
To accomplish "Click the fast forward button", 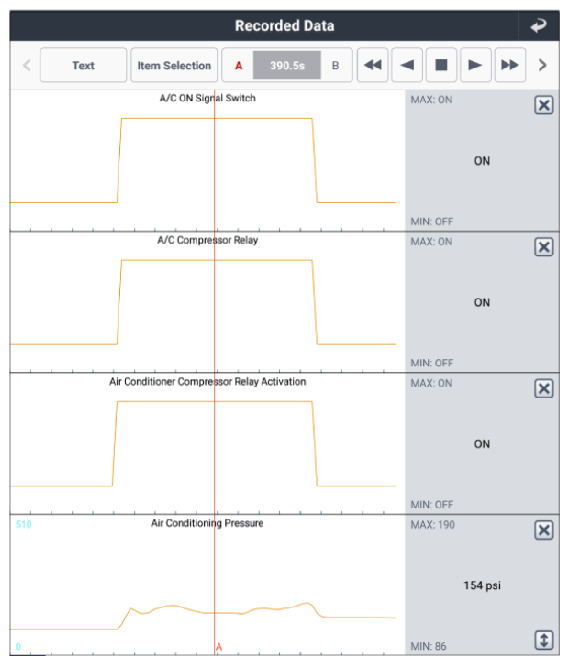I will click(510, 65).
